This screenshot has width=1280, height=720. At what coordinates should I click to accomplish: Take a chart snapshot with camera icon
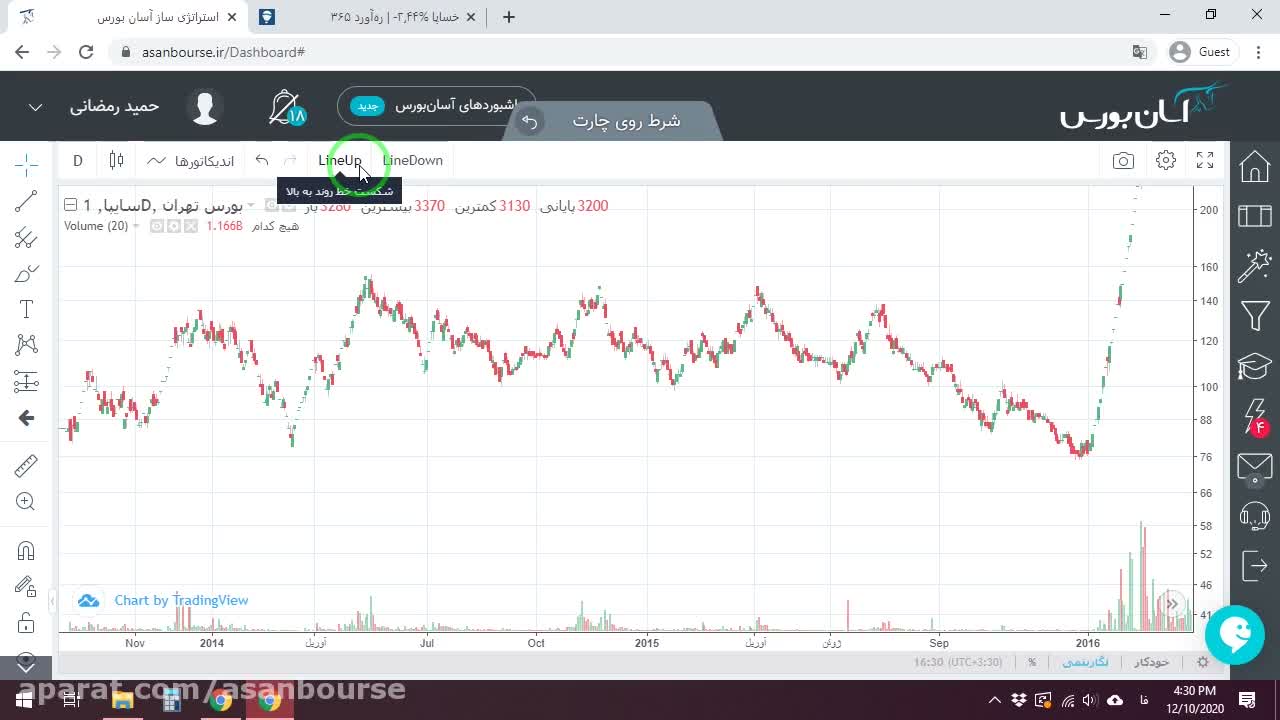point(1123,160)
